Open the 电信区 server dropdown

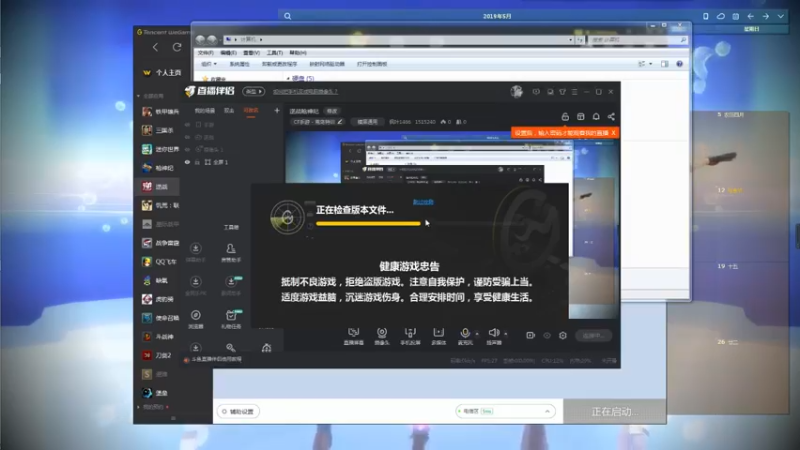504,411
